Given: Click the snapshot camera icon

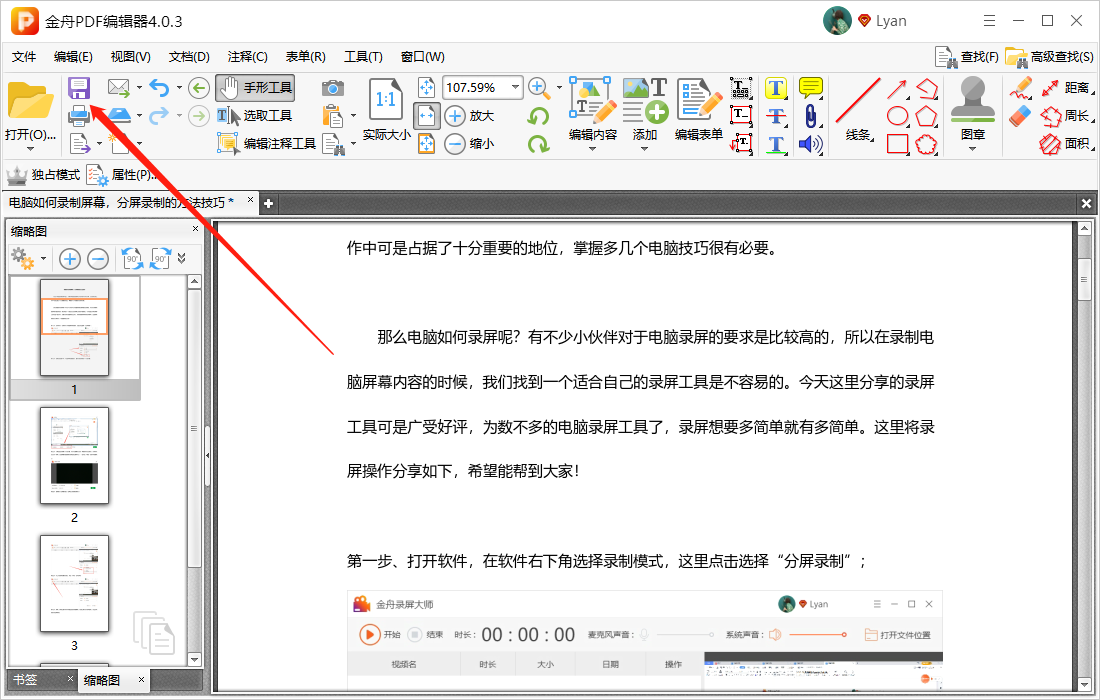Looking at the screenshot, I should [x=333, y=88].
